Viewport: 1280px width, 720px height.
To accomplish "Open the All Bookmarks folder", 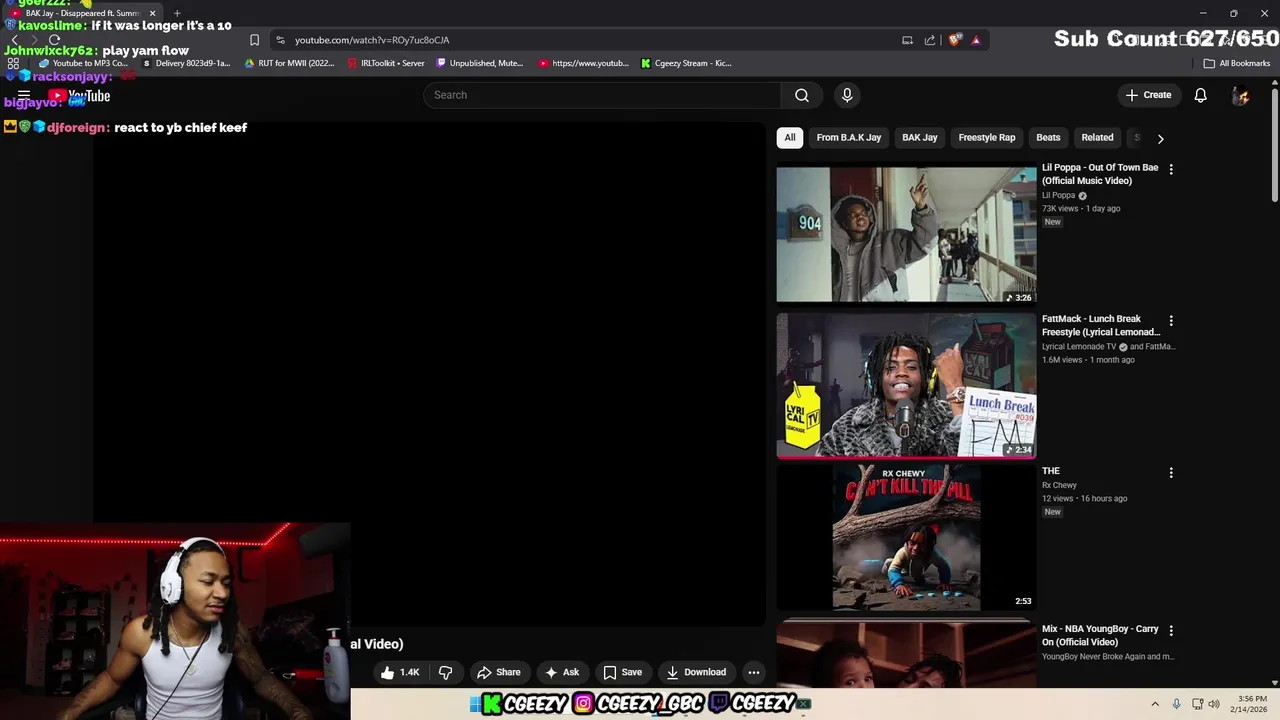I will tap(1237, 63).
